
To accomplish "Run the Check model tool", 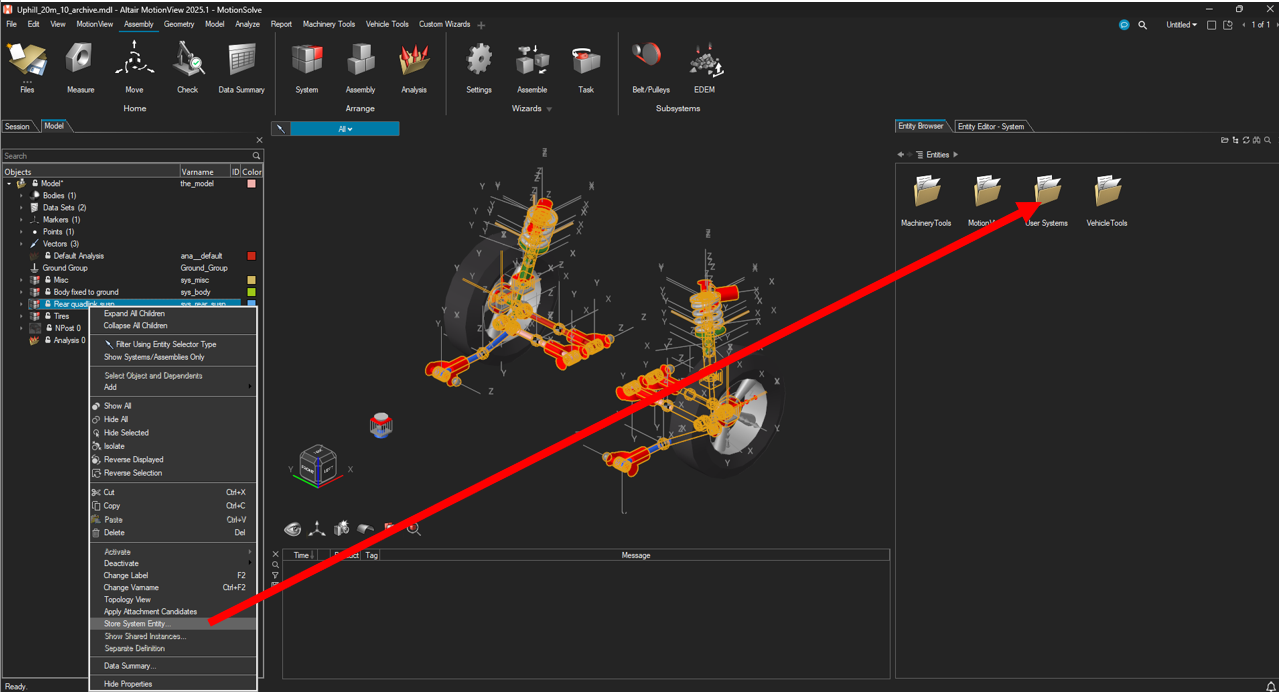I will pos(187,68).
